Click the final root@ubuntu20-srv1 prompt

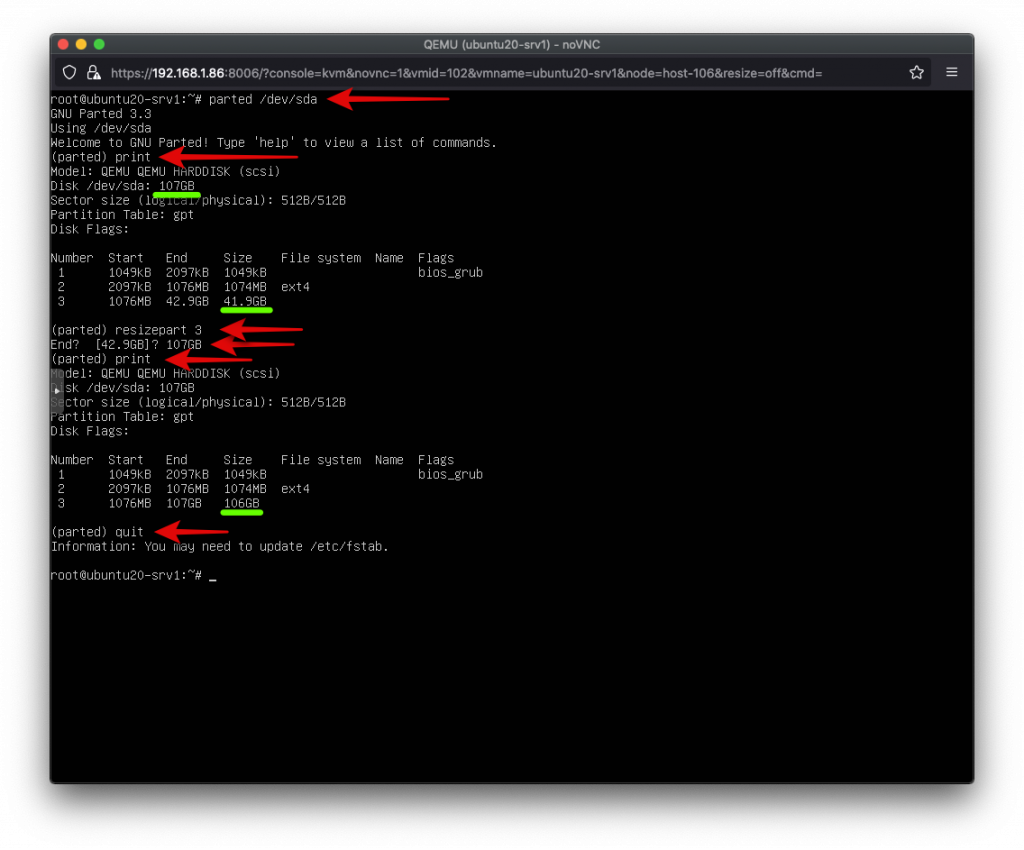126,575
